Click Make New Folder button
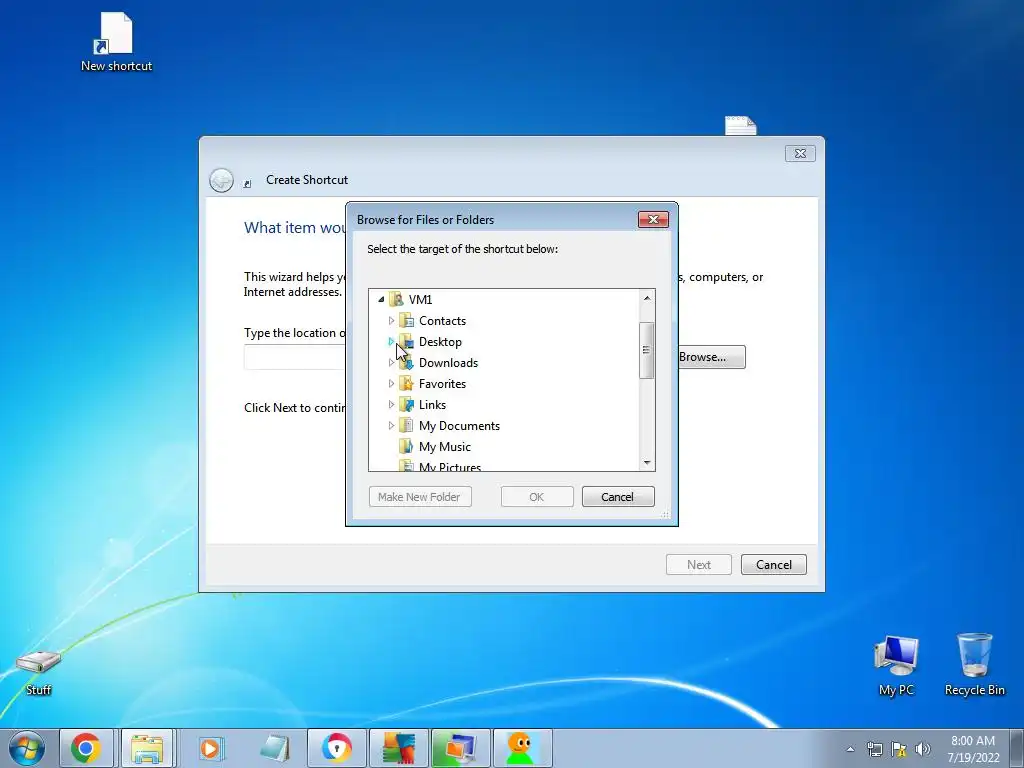The image size is (1024, 768). click(x=420, y=497)
